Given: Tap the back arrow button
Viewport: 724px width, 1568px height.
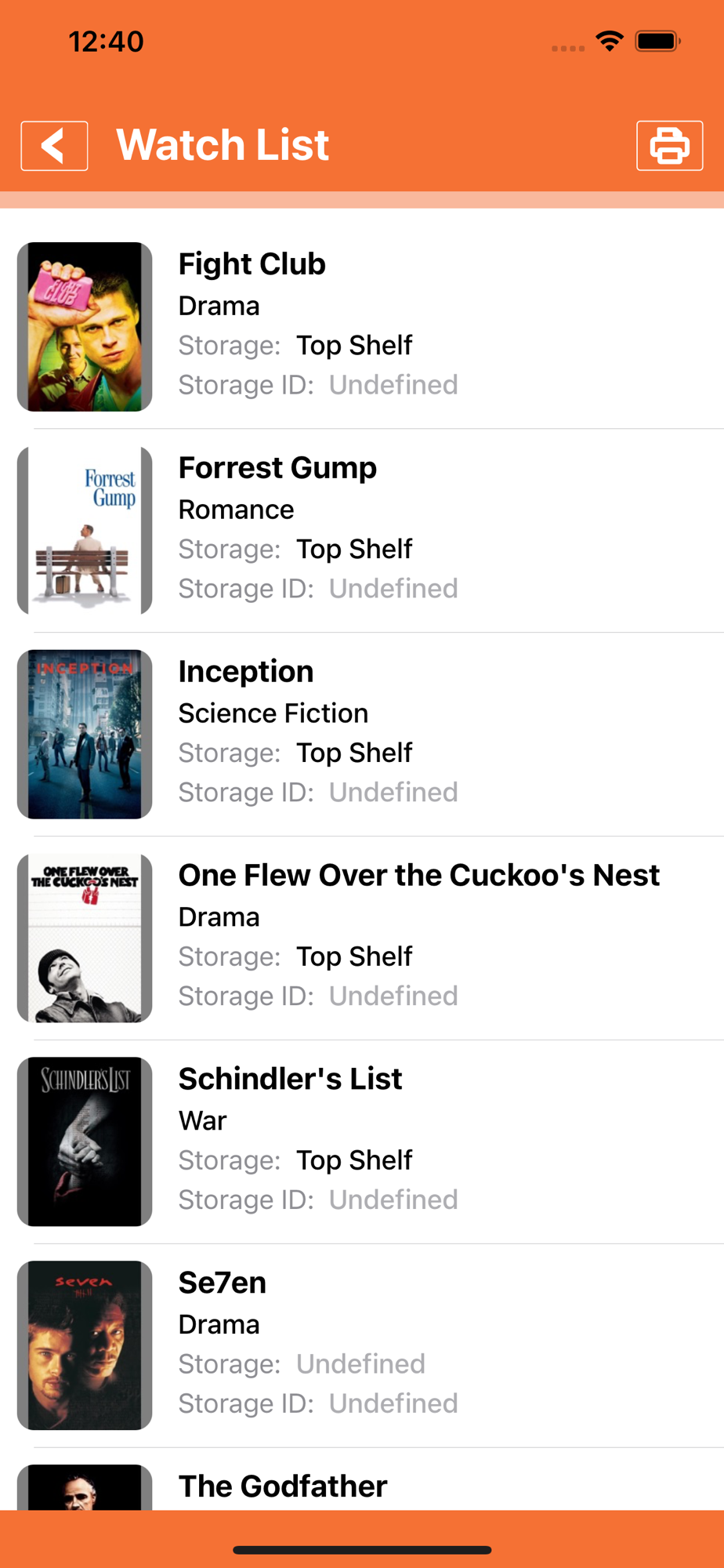Looking at the screenshot, I should tap(54, 146).
